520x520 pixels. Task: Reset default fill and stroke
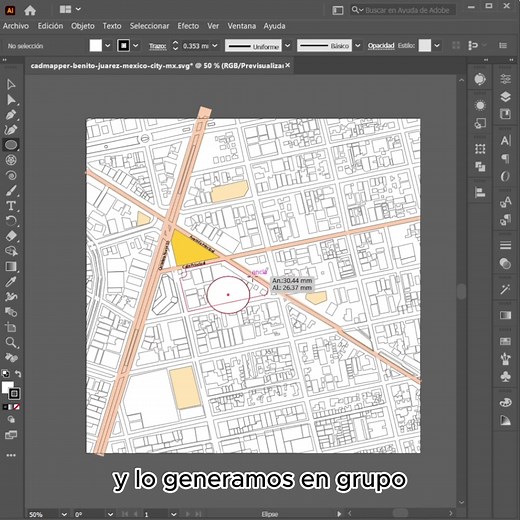(5, 374)
